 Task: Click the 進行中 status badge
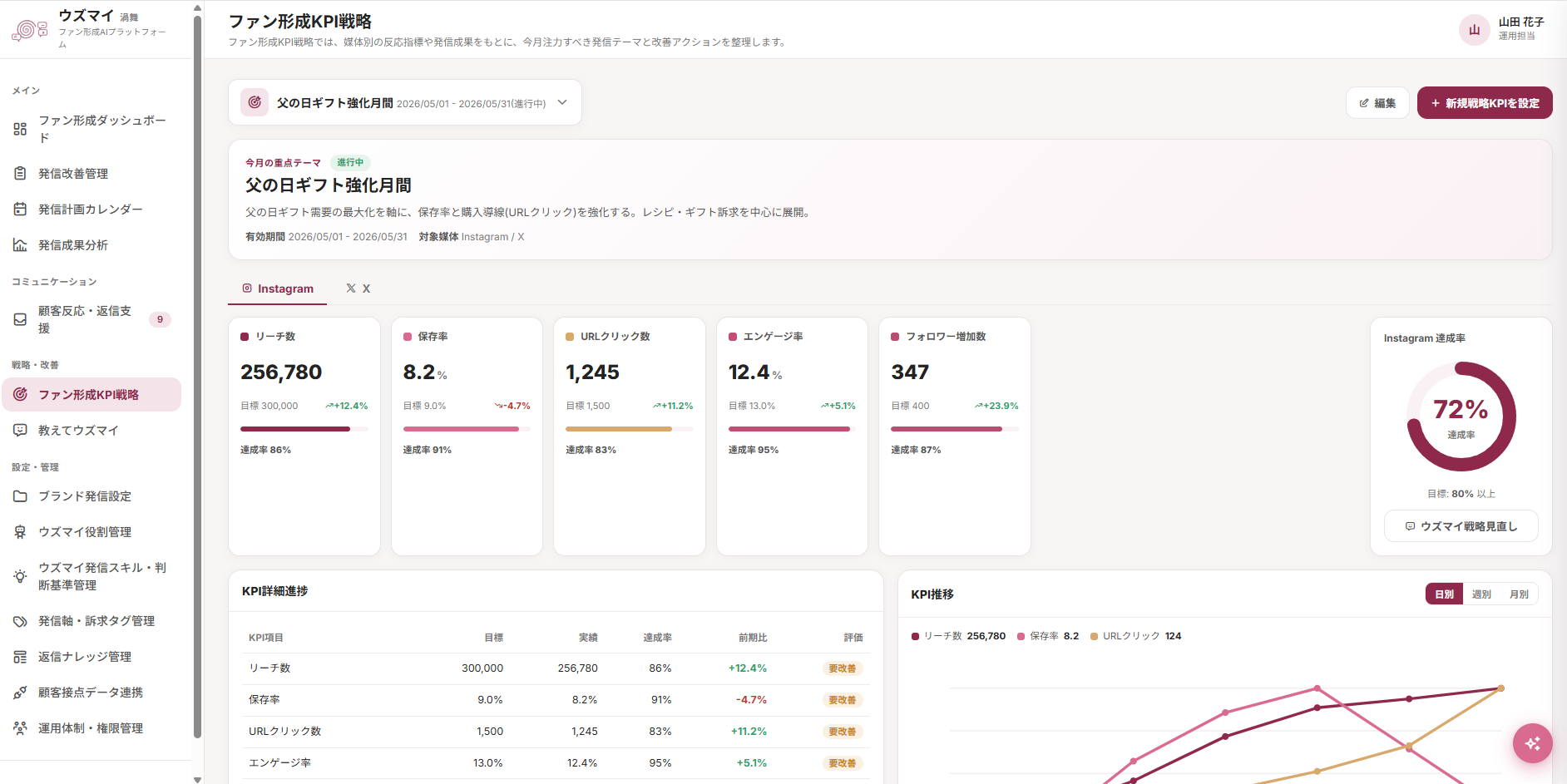[x=350, y=163]
